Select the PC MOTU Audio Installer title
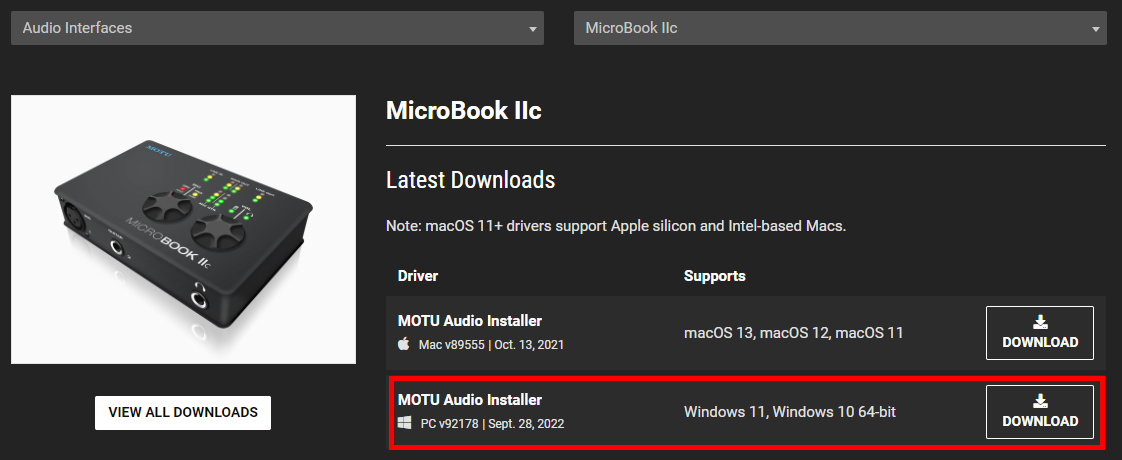The height and width of the screenshot is (460, 1122). (470, 400)
